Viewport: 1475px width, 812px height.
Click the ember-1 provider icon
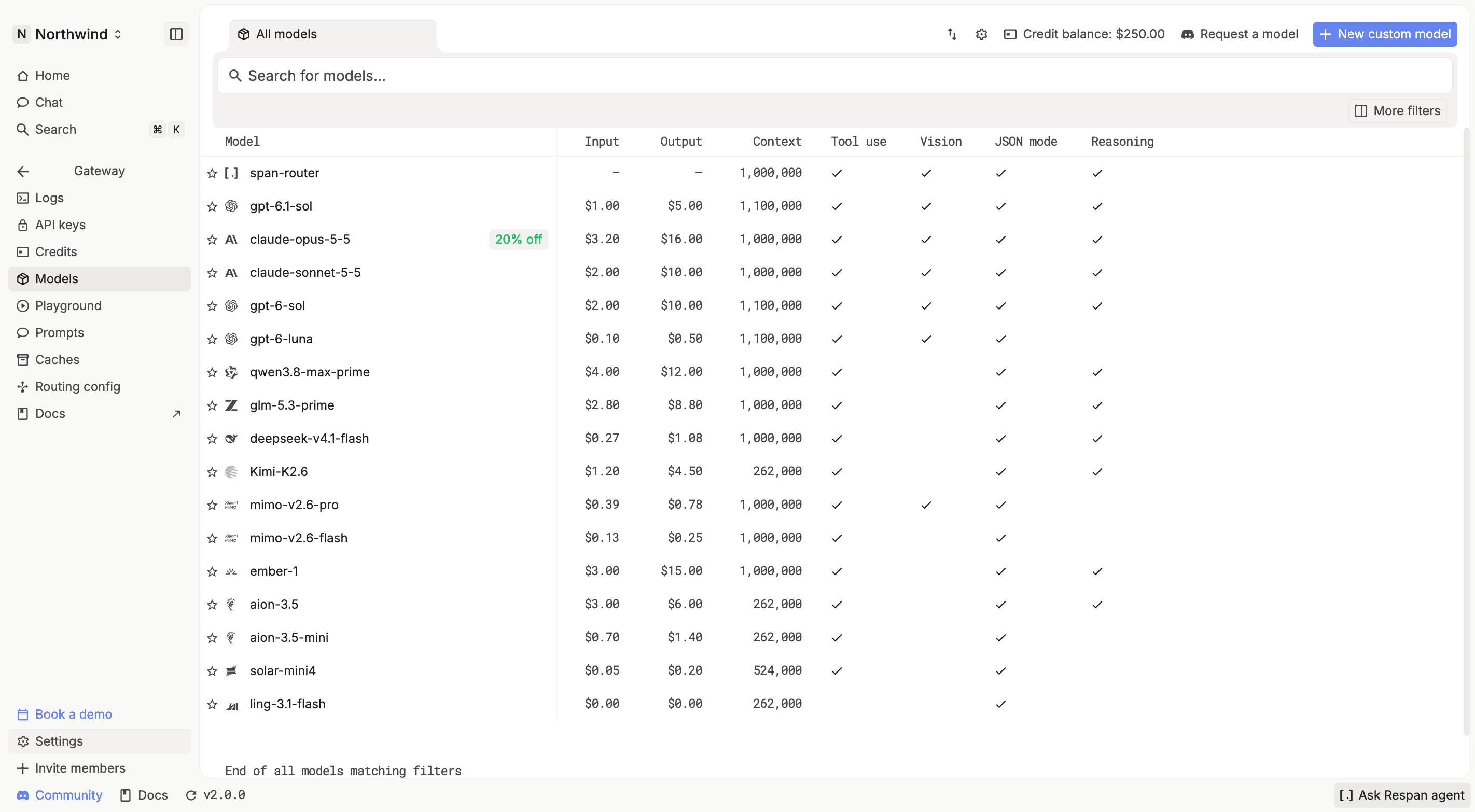pyautogui.click(x=231, y=571)
